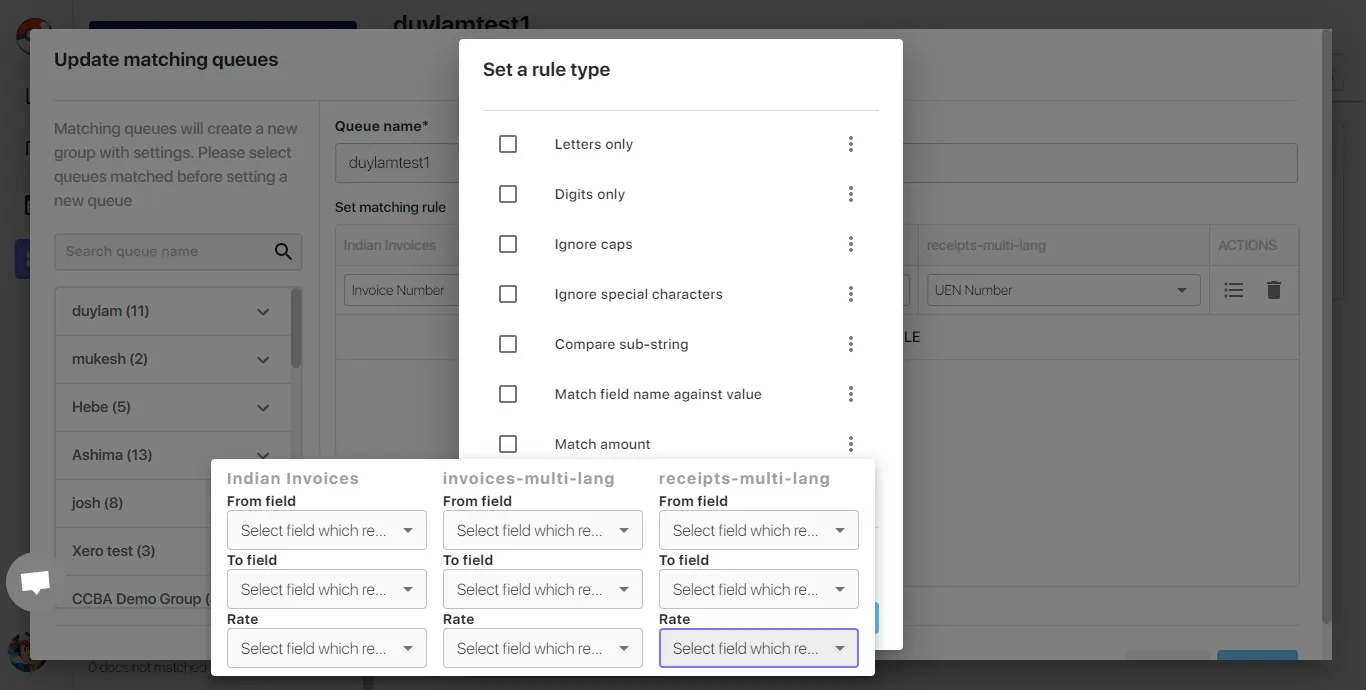Viewport: 1366px width, 690px height.
Task: Open the UEN Number field dropdown
Action: 1064,290
